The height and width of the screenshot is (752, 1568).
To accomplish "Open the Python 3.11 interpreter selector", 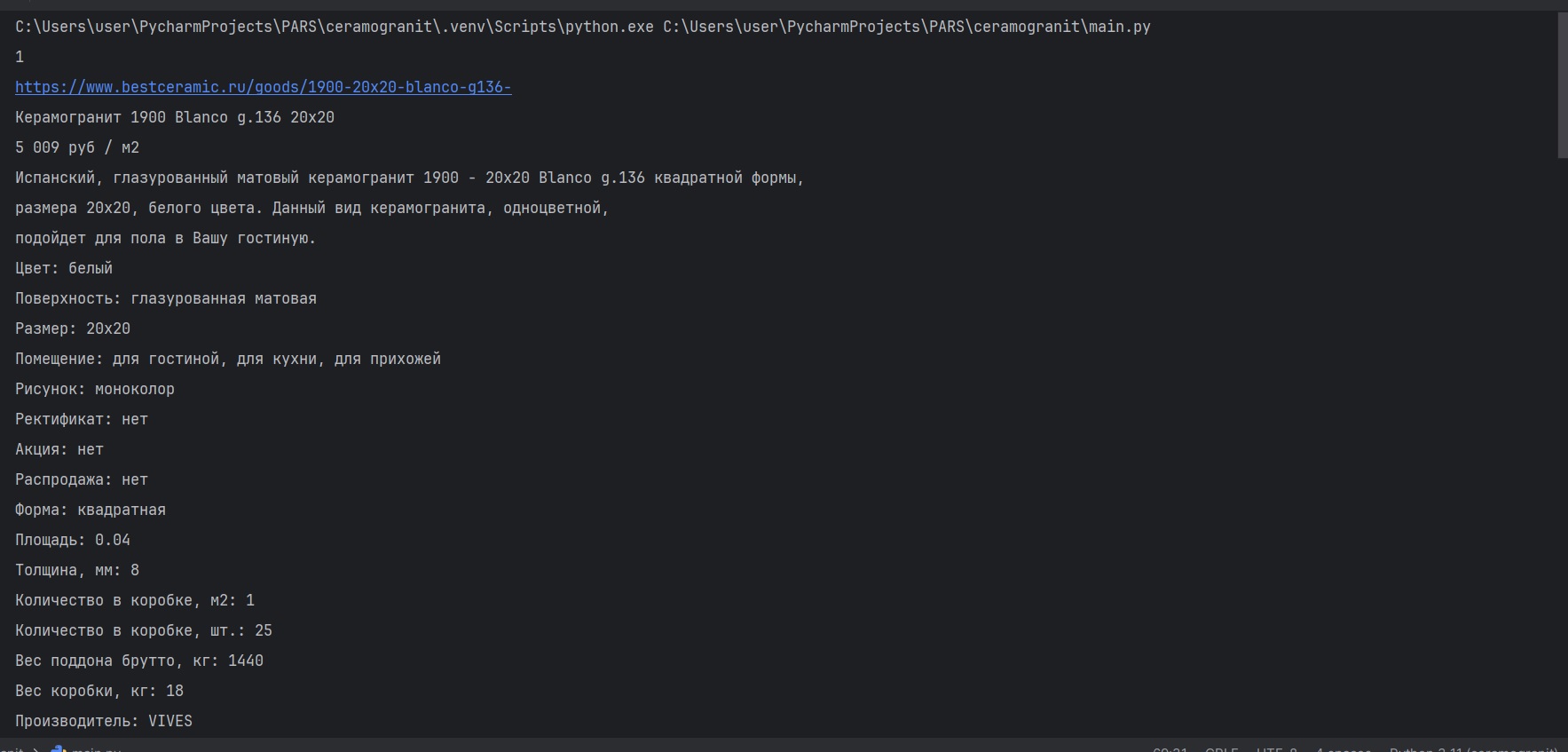I will click(1473, 750).
